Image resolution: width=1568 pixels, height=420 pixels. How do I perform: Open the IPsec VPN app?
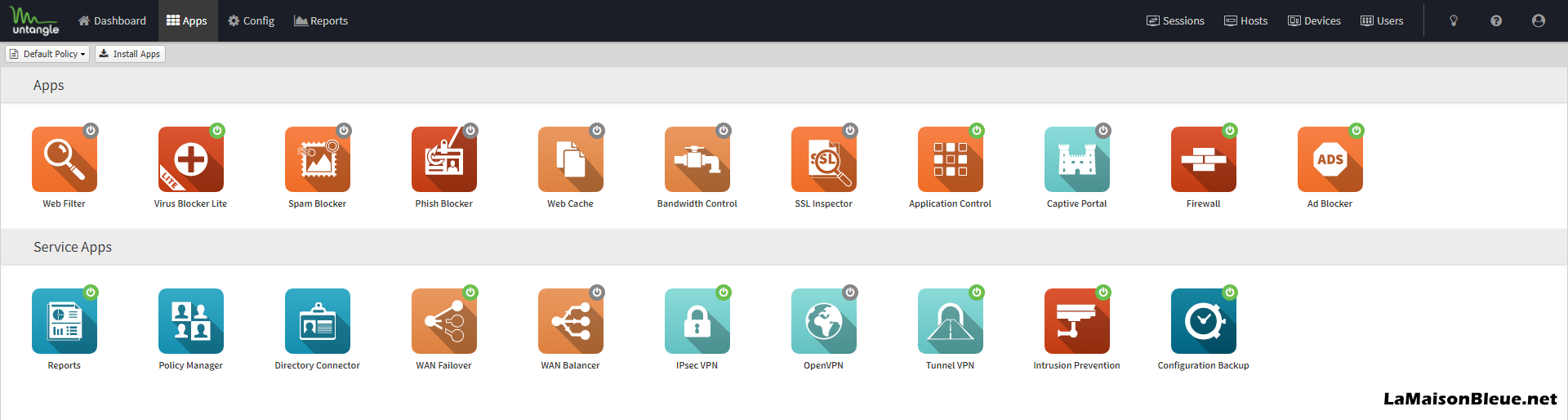(697, 321)
